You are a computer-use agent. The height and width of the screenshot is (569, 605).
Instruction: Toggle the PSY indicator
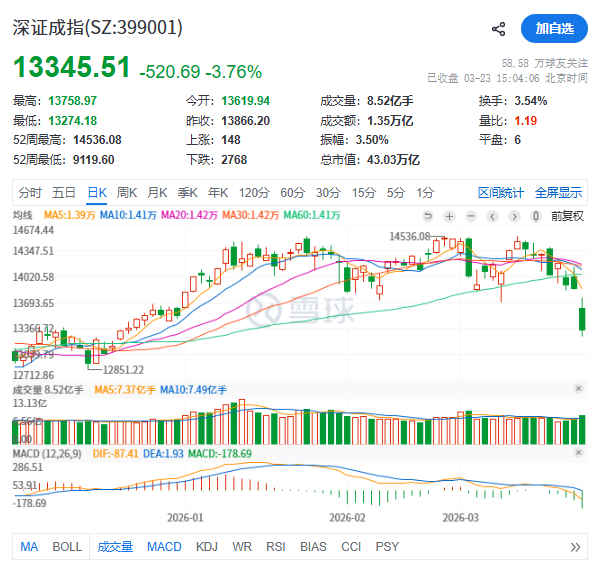tap(387, 547)
